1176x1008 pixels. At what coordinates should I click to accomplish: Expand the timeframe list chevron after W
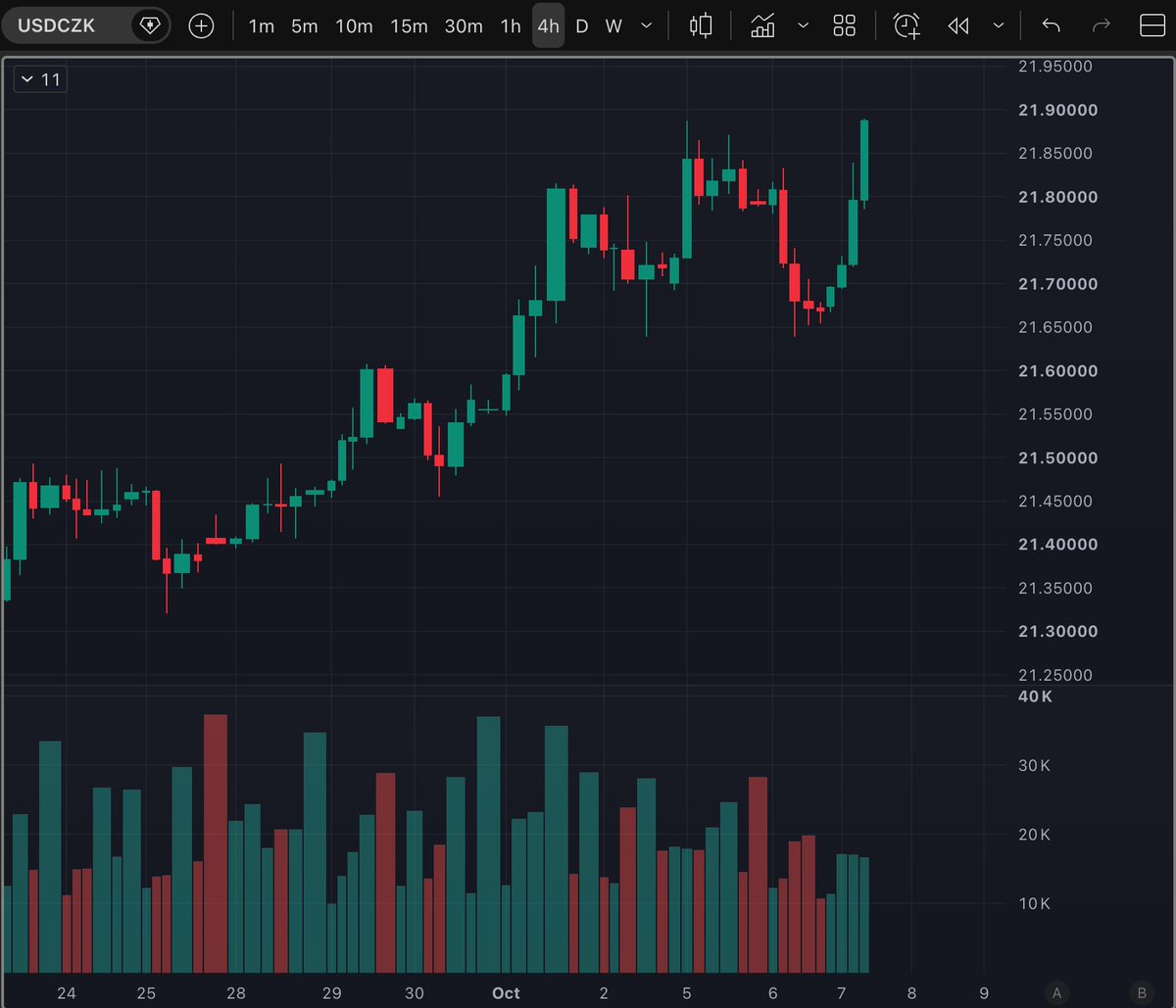[x=646, y=26]
